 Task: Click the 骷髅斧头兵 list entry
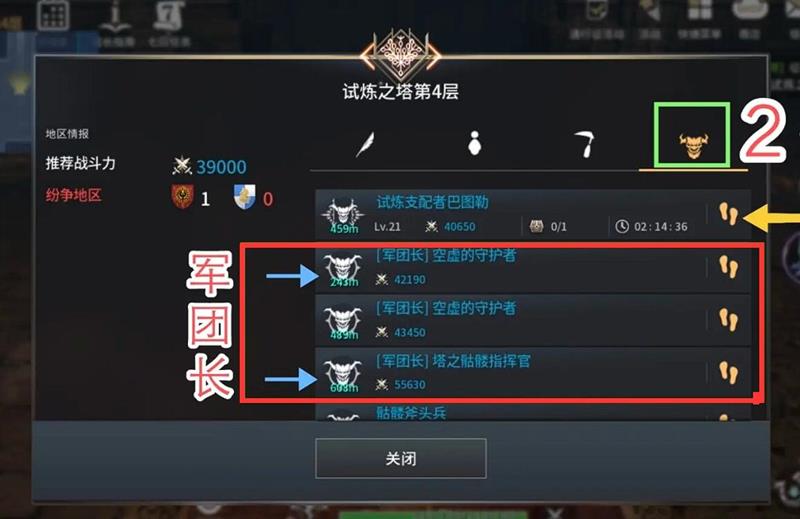[x=533, y=411]
